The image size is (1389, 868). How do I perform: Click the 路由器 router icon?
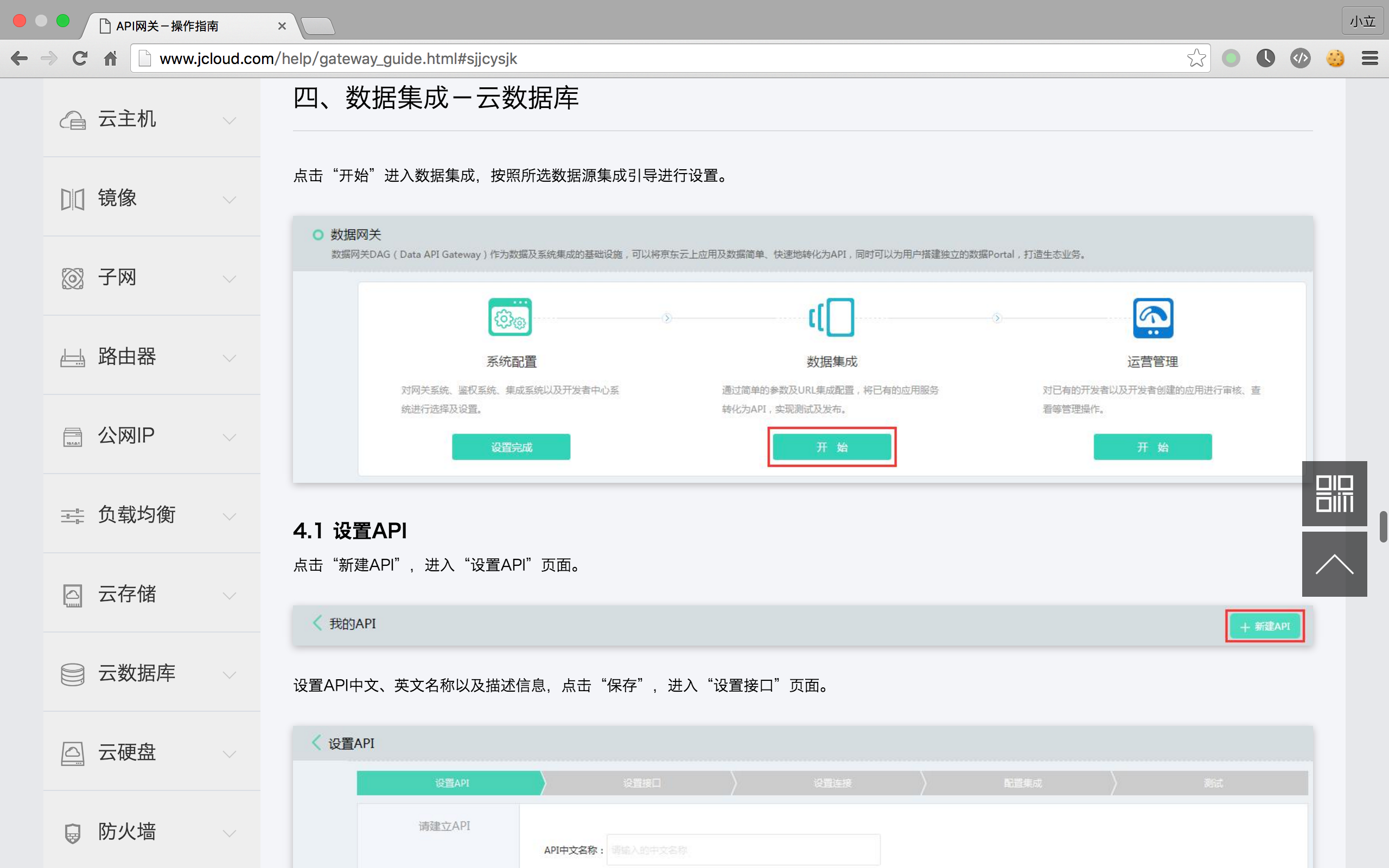coord(73,357)
